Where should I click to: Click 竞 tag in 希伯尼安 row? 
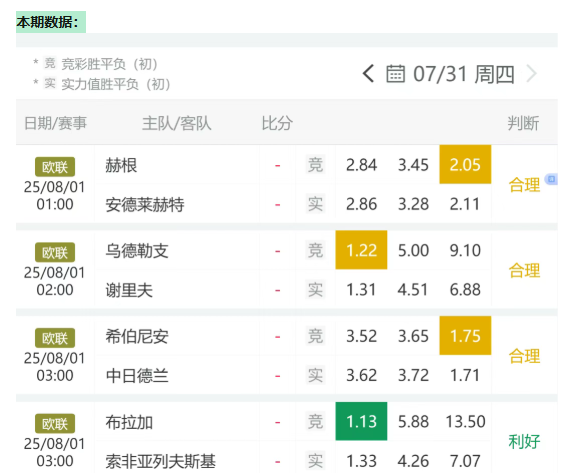[x=315, y=336]
